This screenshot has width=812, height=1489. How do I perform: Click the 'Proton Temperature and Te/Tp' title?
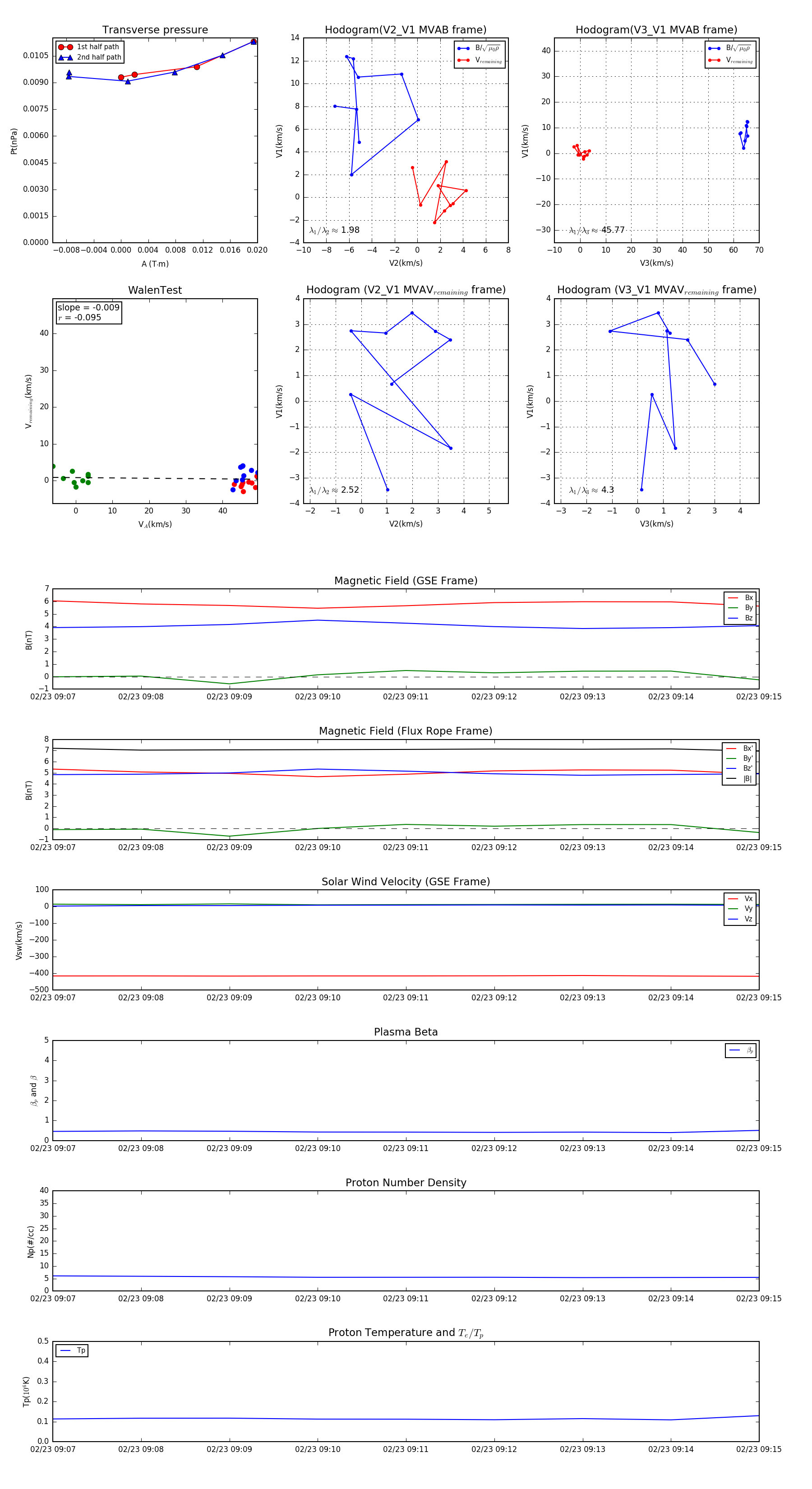pos(406,1333)
